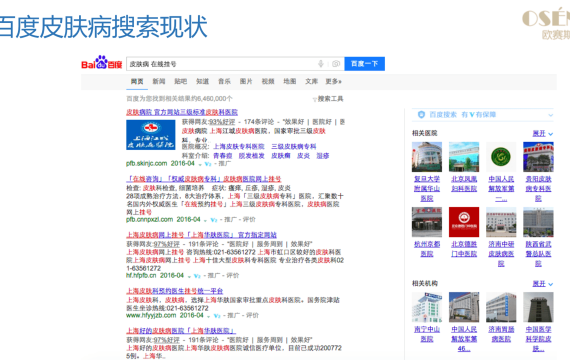The width and height of the screenshot is (570, 360).
Task: Expand 展开 in 相关医院 section
Action: (542, 133)
